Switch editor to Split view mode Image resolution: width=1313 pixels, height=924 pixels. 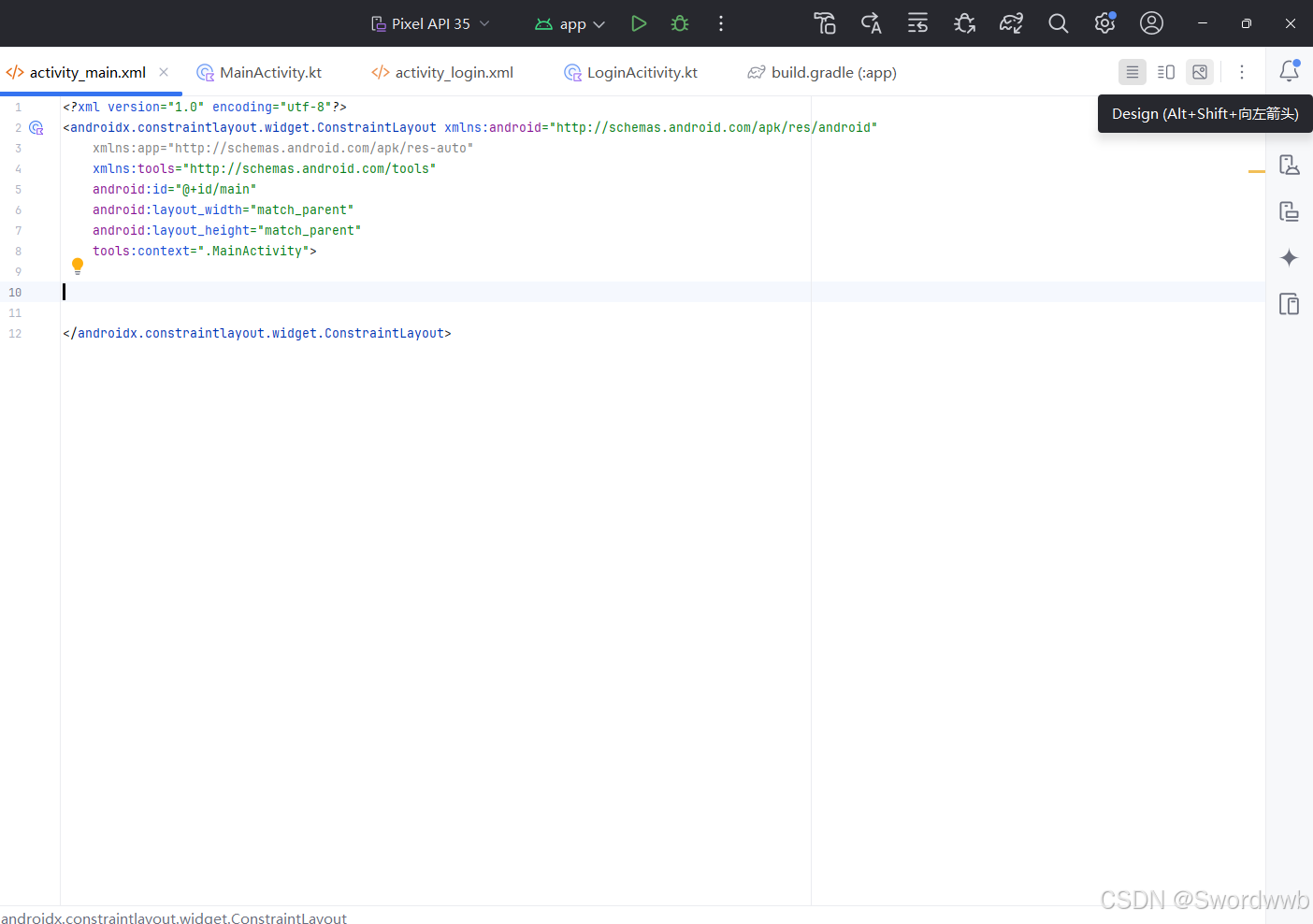(x=1166, y=71)
